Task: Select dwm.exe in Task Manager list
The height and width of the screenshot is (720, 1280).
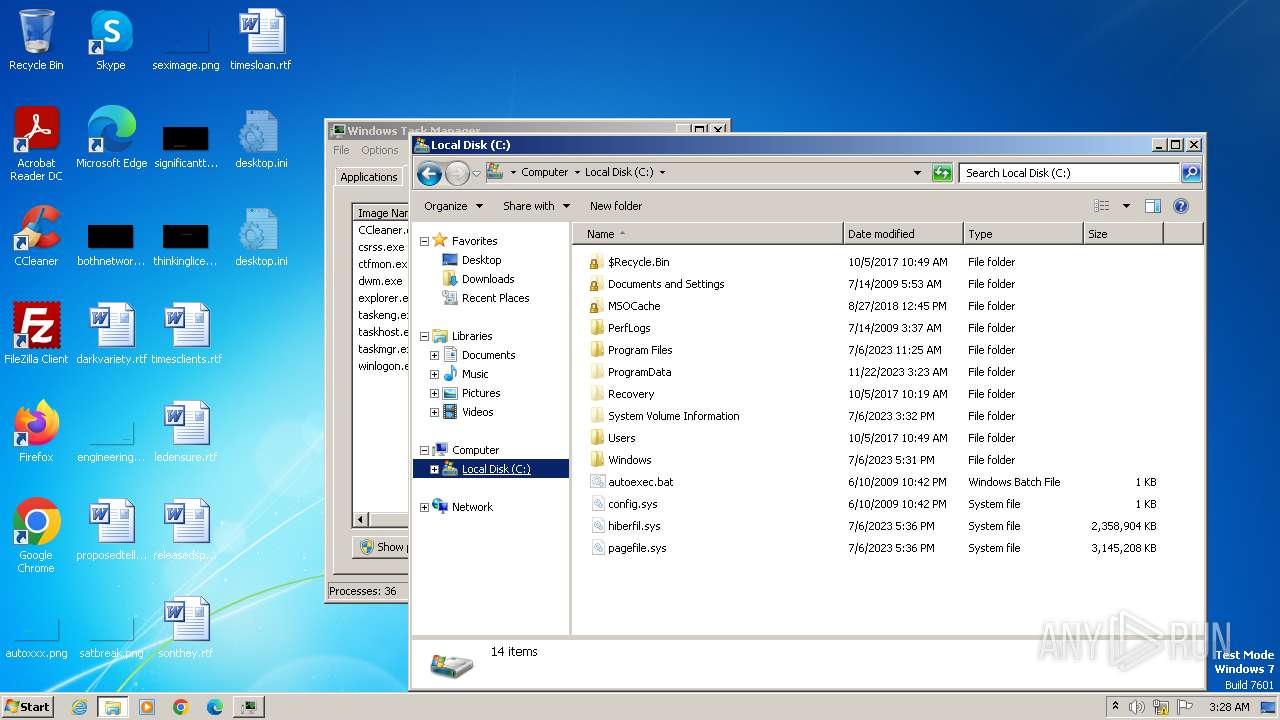Action: [380, 281]
